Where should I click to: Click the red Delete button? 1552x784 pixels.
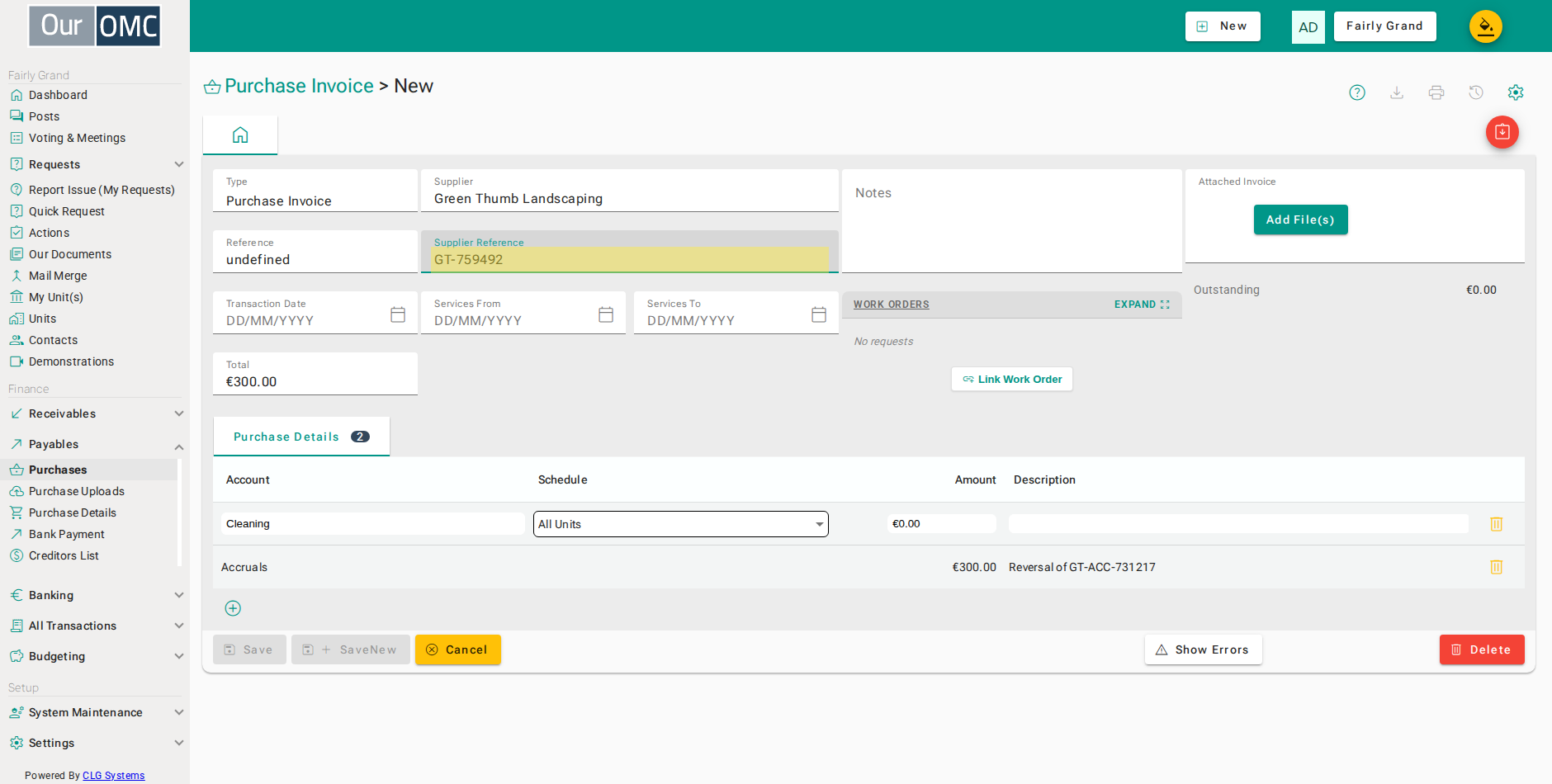[1482, 649]
